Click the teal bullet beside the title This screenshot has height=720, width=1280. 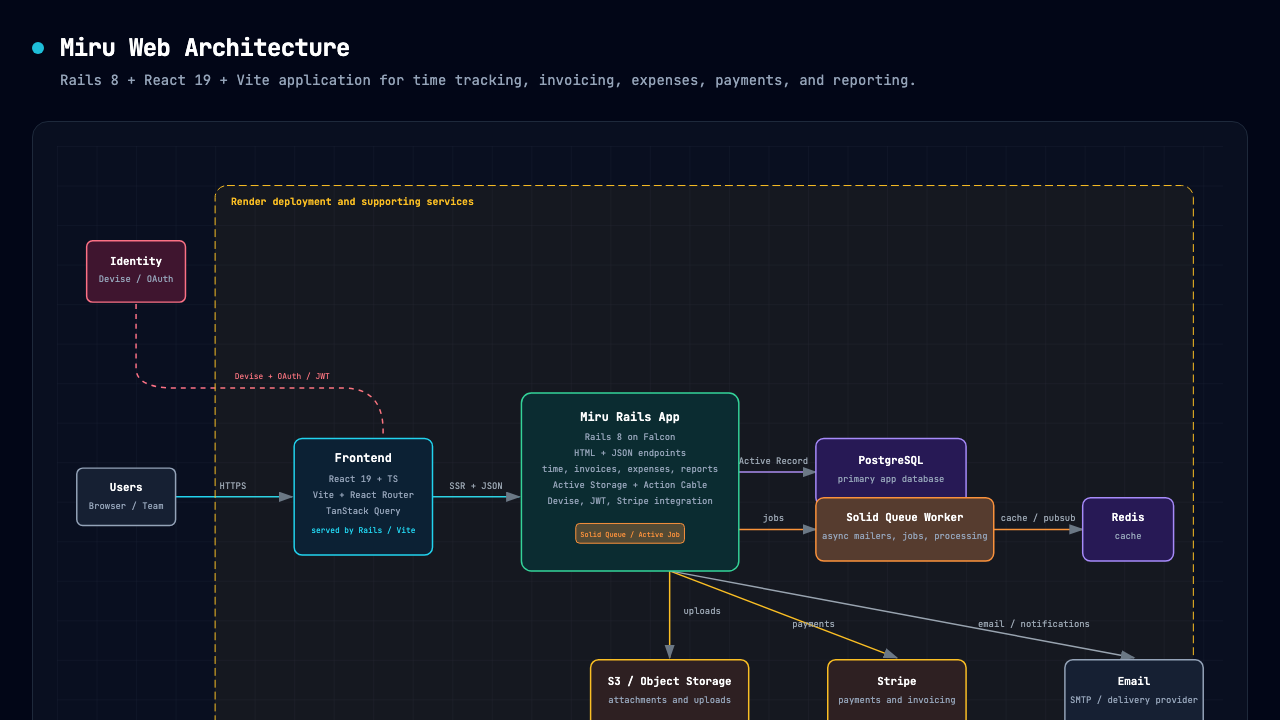click(x=38, y=47)
